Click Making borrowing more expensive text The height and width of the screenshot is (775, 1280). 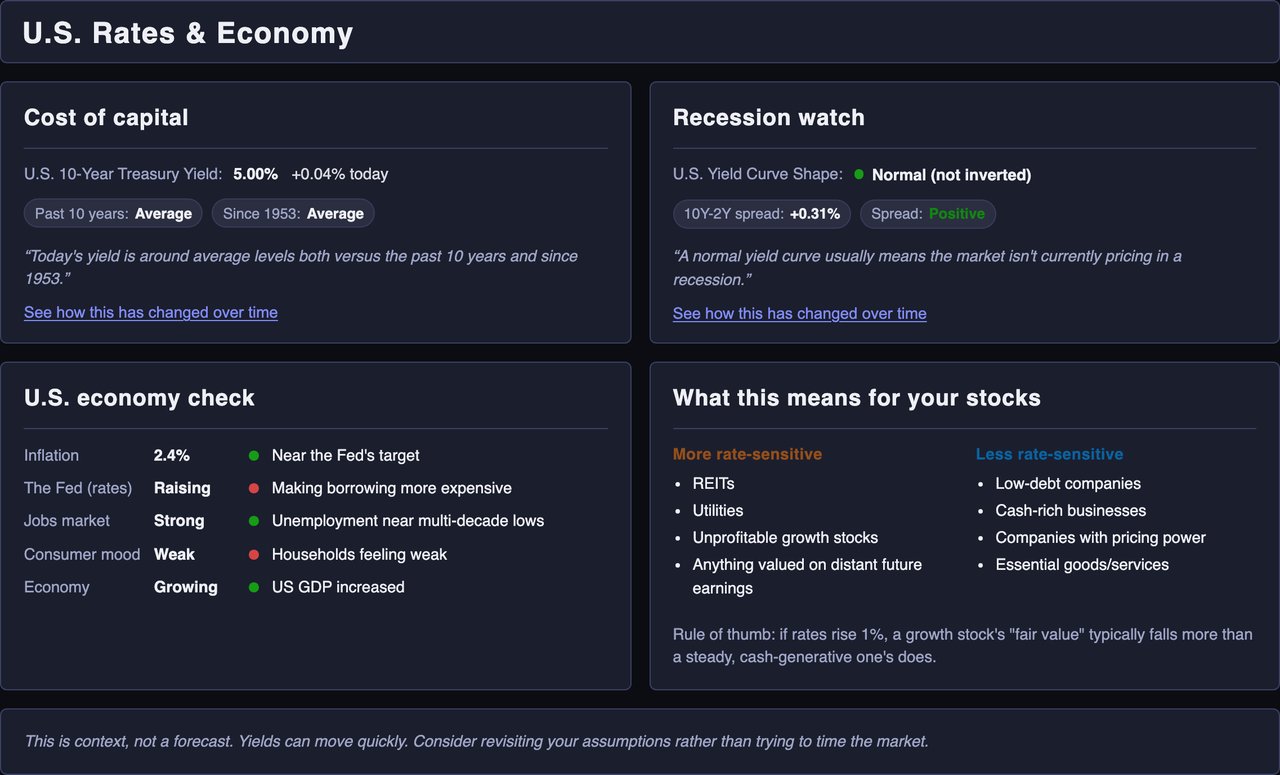click(392, 488)
